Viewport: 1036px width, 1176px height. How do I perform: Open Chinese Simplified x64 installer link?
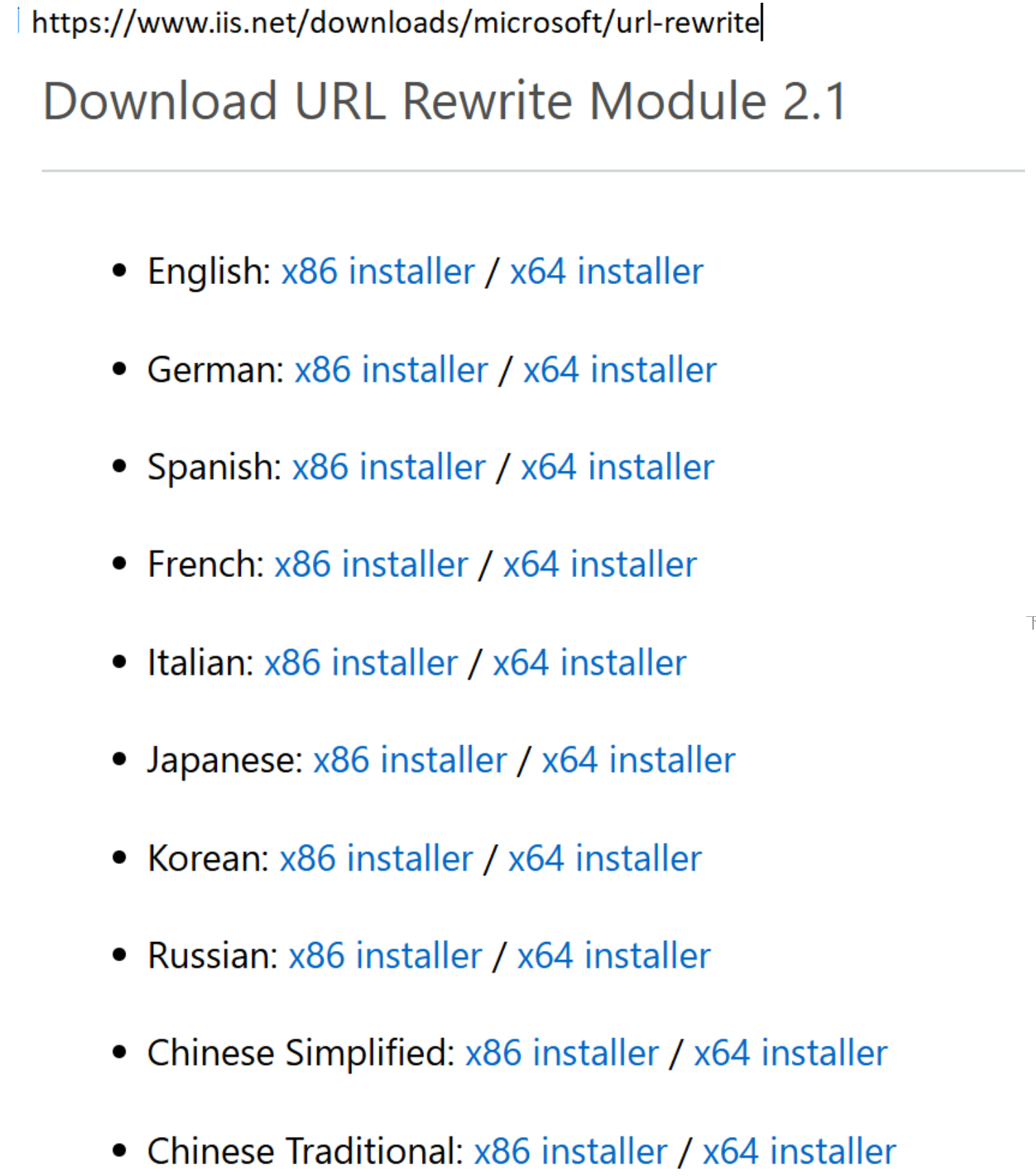790,1053
